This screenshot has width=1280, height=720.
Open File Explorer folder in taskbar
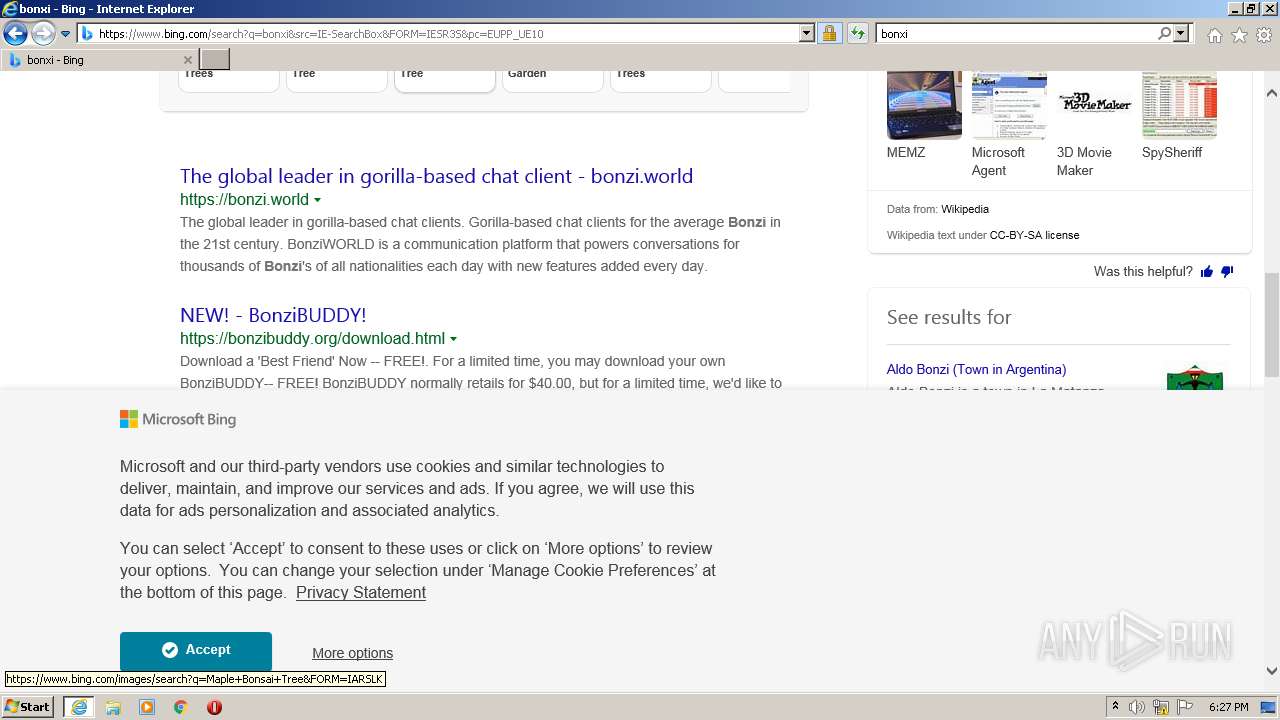click(x=113, y=707)
